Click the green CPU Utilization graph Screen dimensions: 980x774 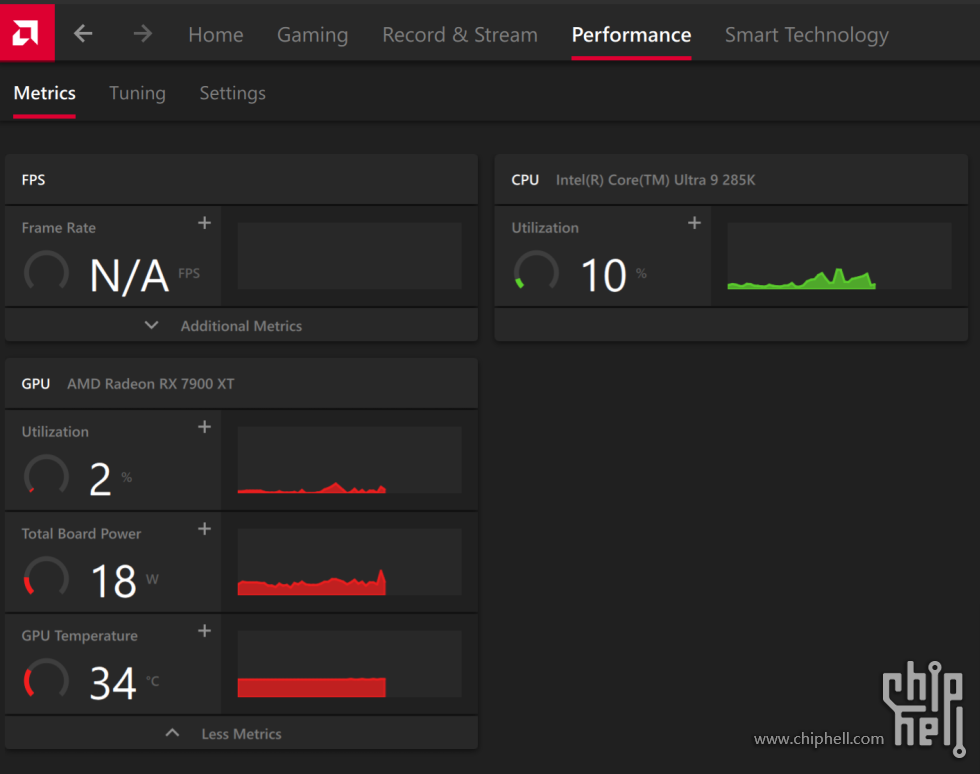(x=839, y=256)
